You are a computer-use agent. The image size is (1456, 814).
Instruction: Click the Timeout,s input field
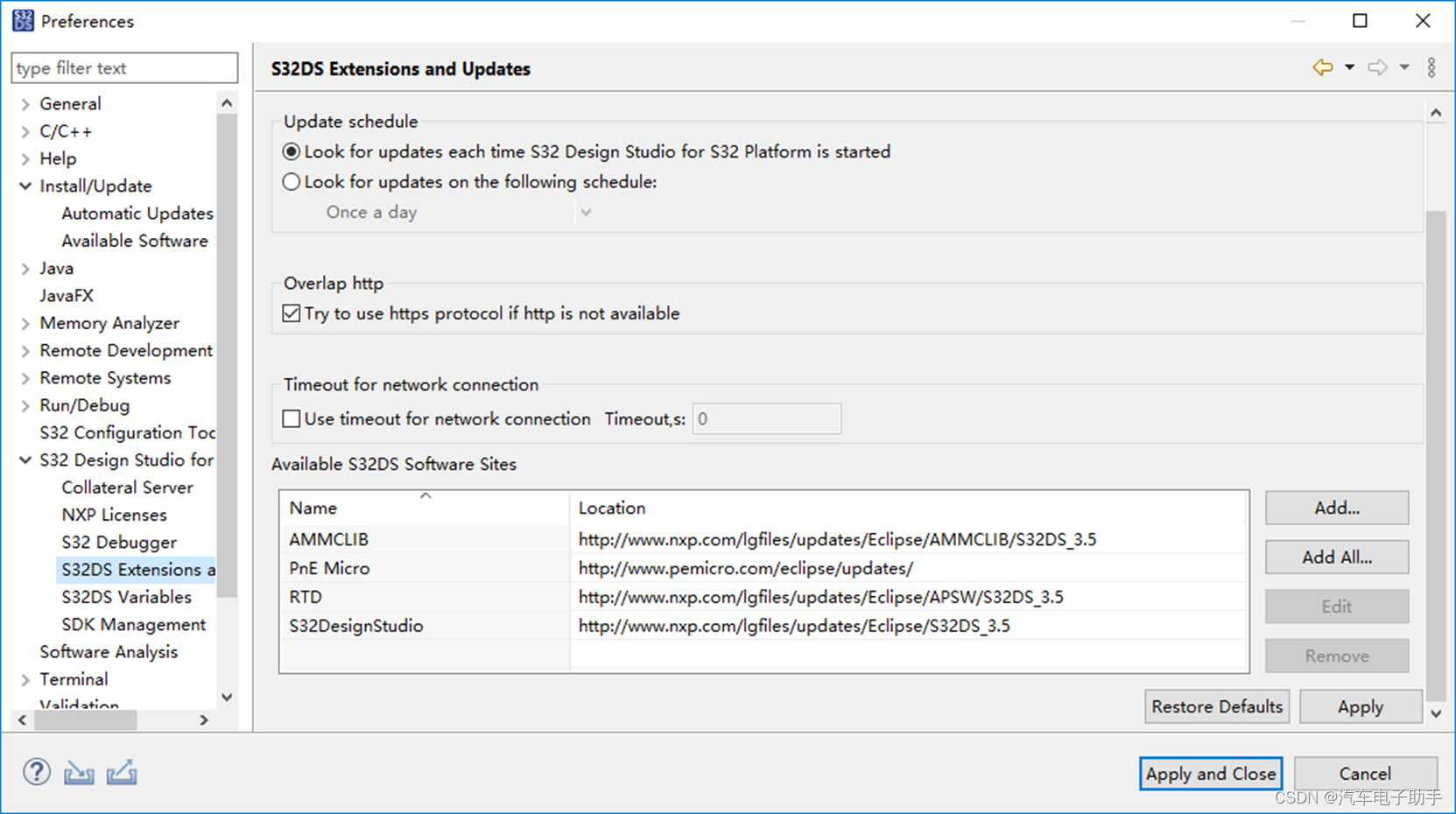[x=766, y=418]
